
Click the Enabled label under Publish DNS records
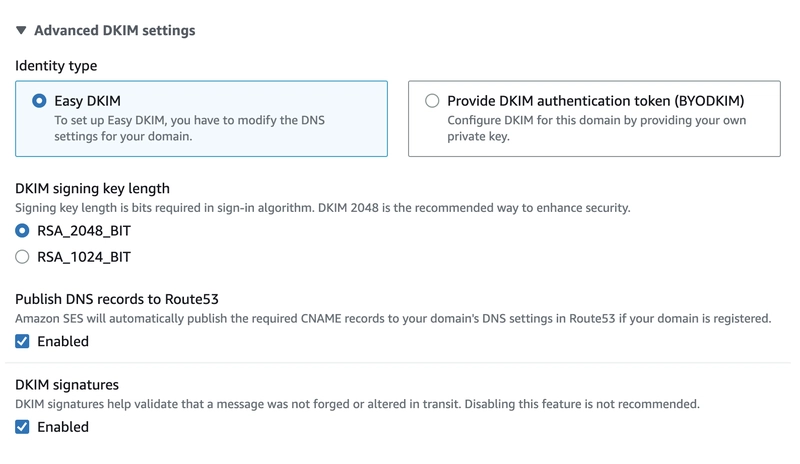[63, 341]
